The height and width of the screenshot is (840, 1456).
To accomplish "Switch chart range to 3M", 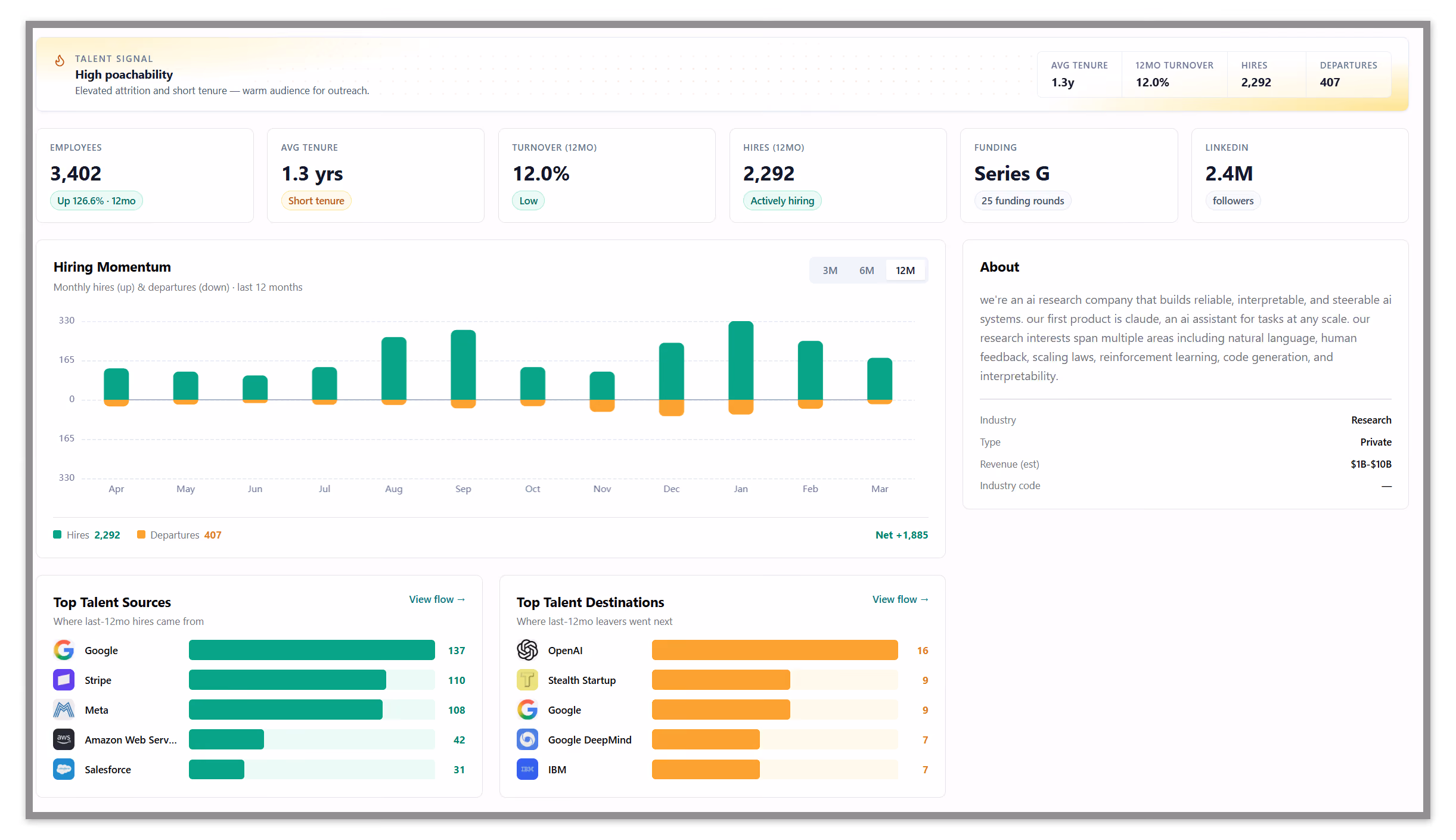I will pos(830,270).
